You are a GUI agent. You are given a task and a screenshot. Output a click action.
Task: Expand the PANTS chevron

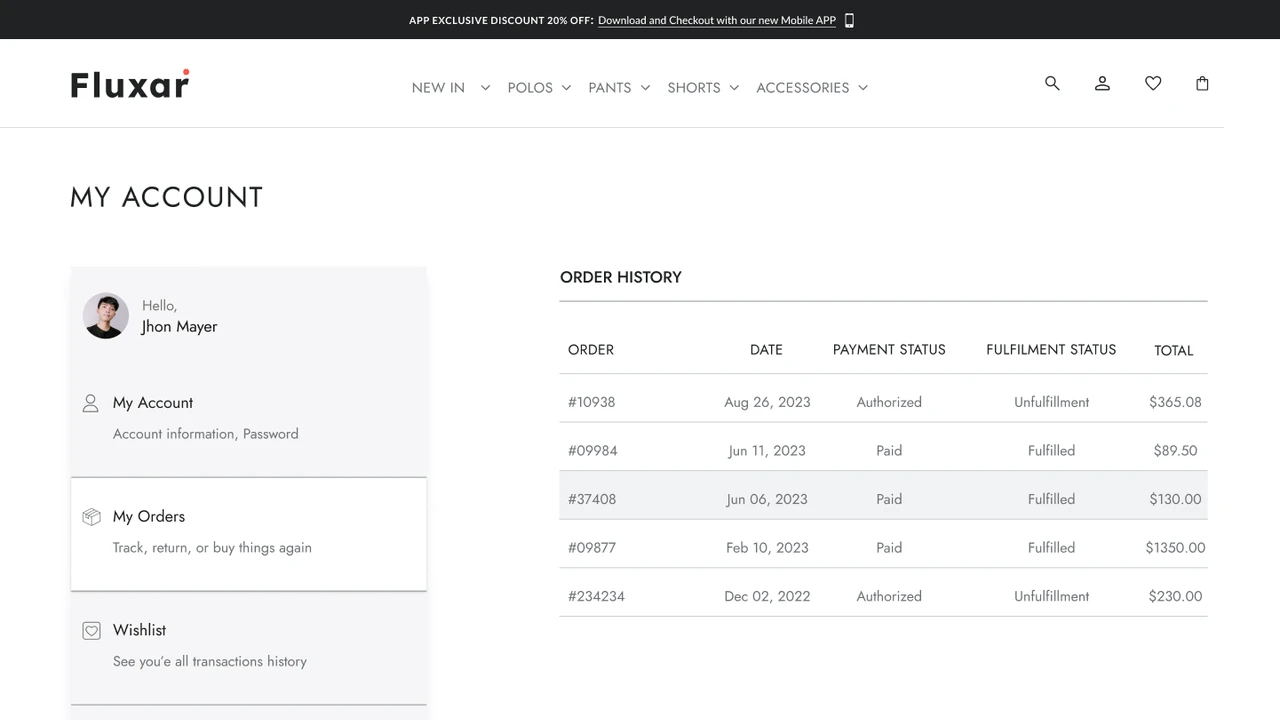(645, 88)
